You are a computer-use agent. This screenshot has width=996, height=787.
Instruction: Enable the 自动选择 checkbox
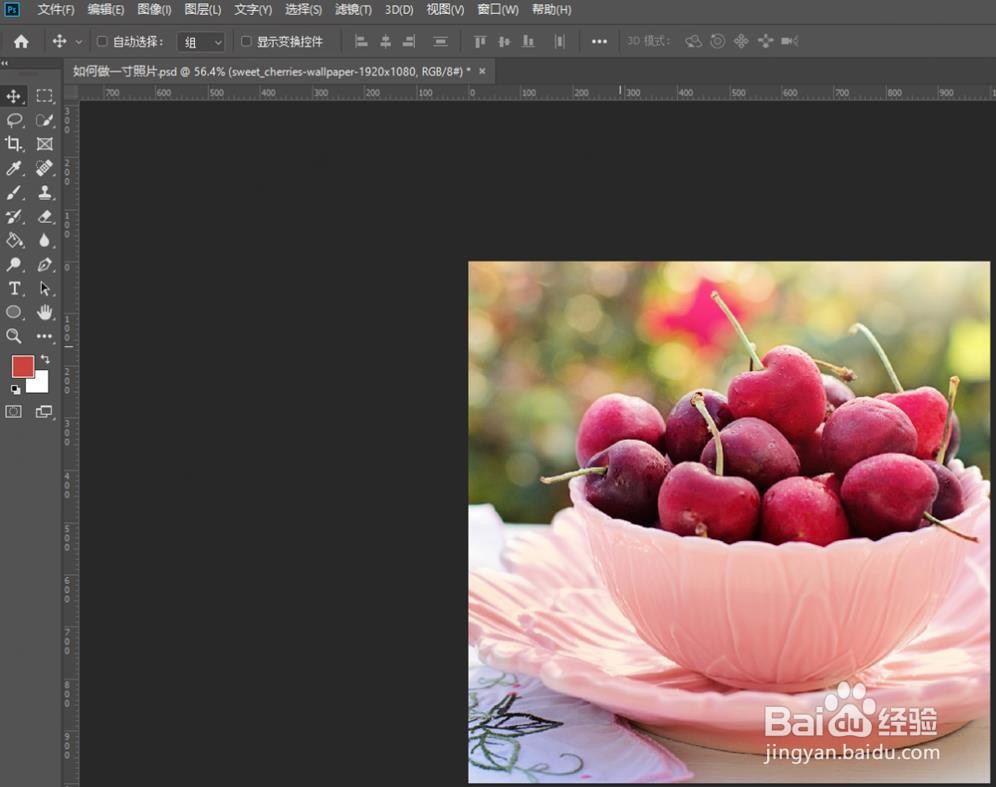[x=102, y=41]
